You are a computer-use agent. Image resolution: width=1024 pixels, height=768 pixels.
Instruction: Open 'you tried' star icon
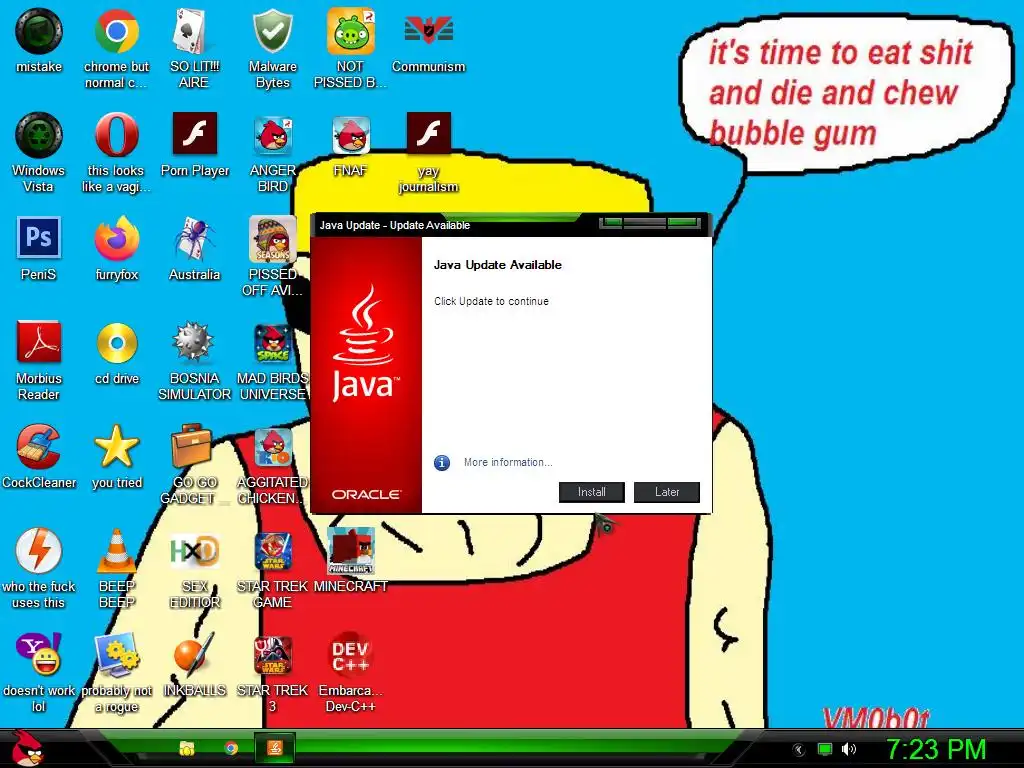(x=116, y=456)
